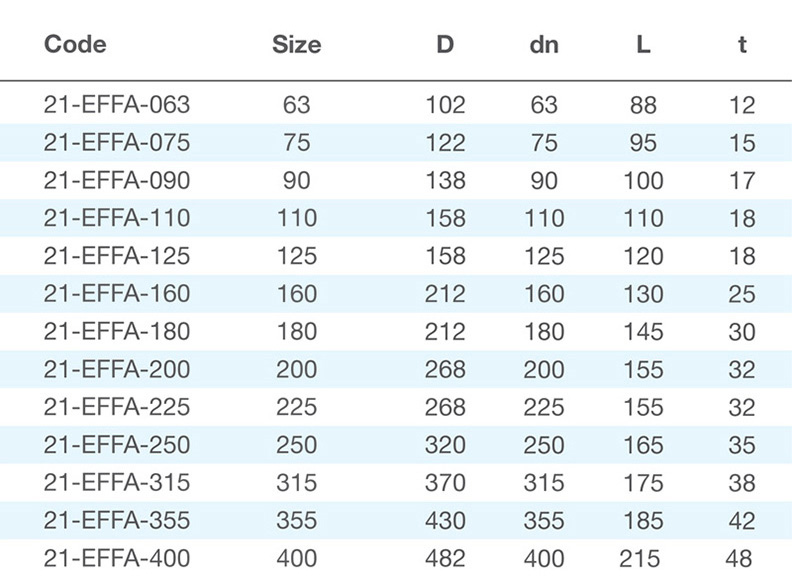Select product code 21-EFFA-180

[117, 332]
